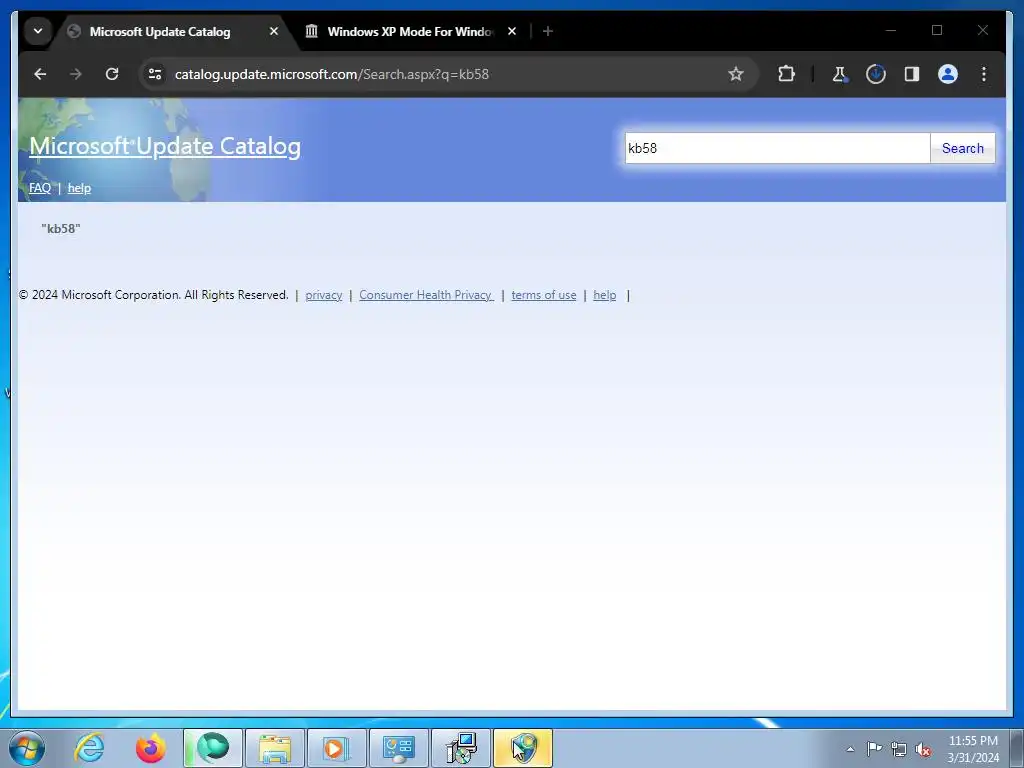
Task: Reload the current page
Action: pyautogui.click(x=112, y=74)
